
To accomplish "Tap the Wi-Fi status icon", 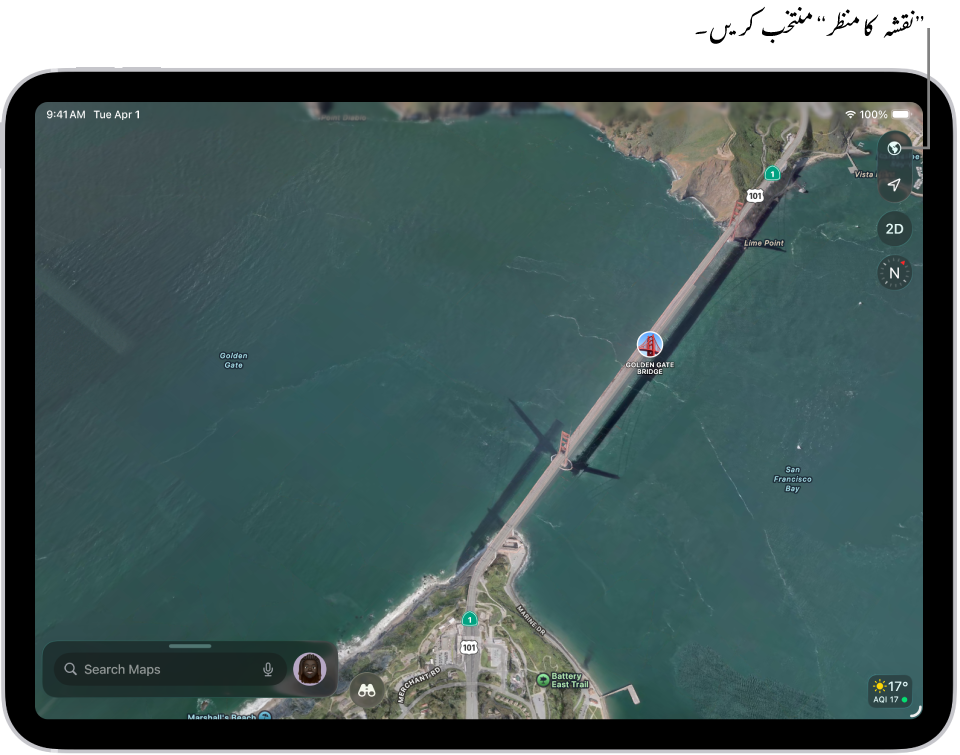I will click(850, 115).
